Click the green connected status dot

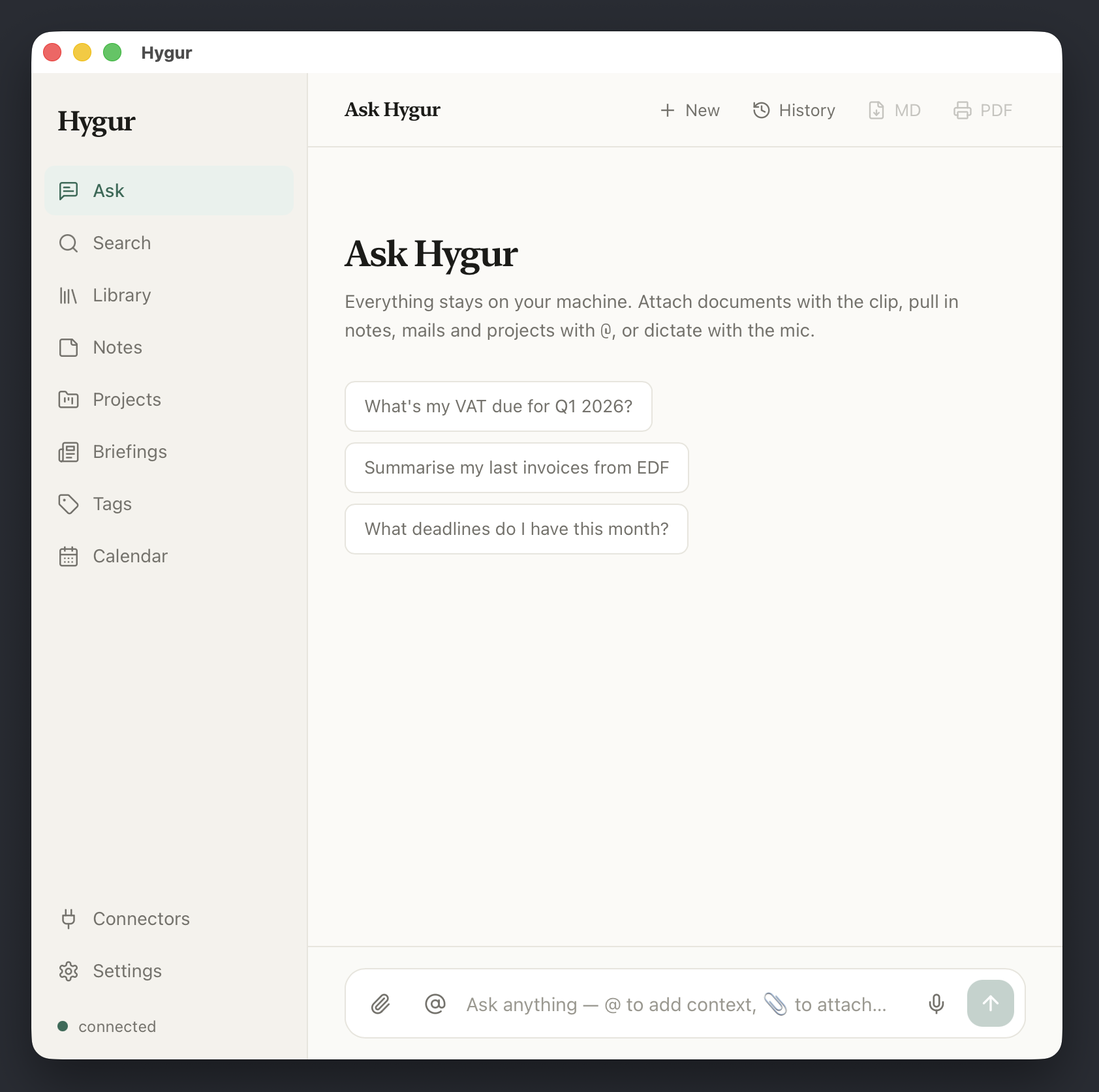tap(63, 1026)
